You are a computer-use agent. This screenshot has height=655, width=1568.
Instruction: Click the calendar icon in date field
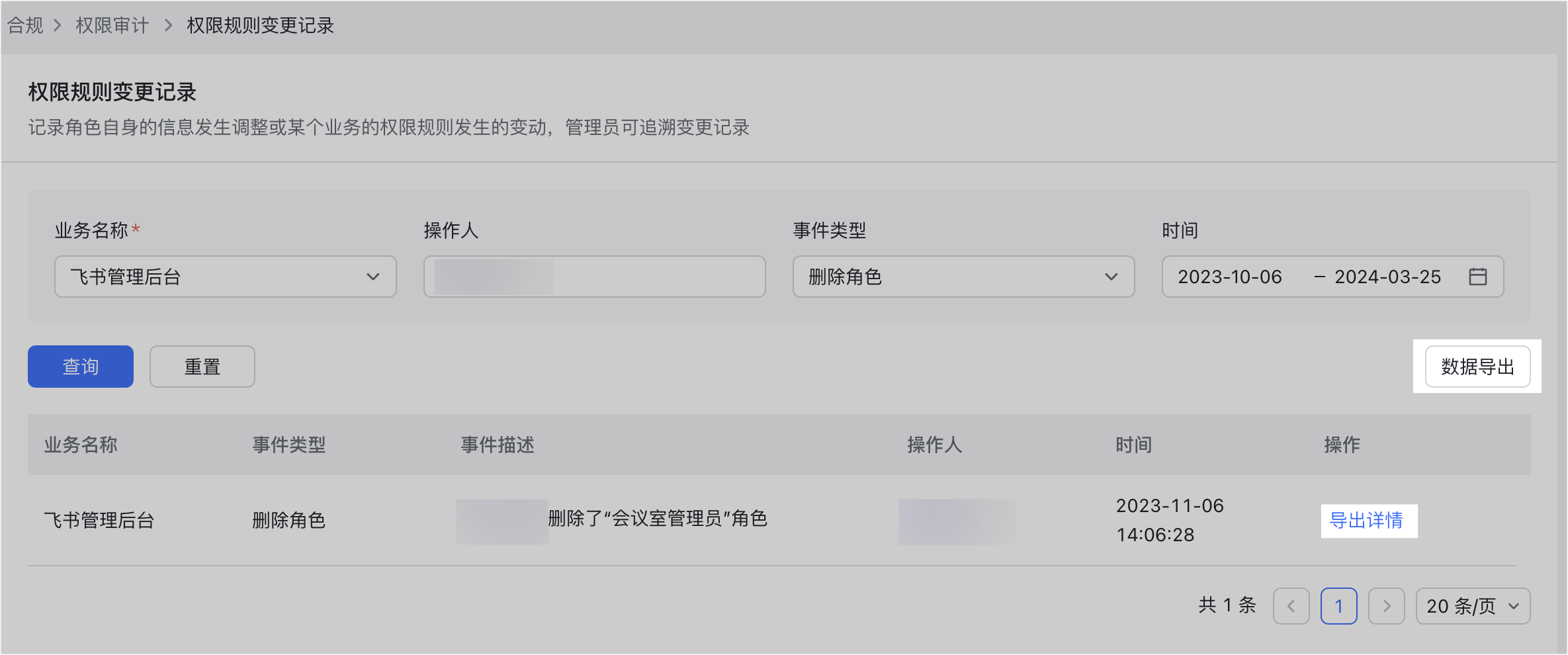coord(1477,277)
